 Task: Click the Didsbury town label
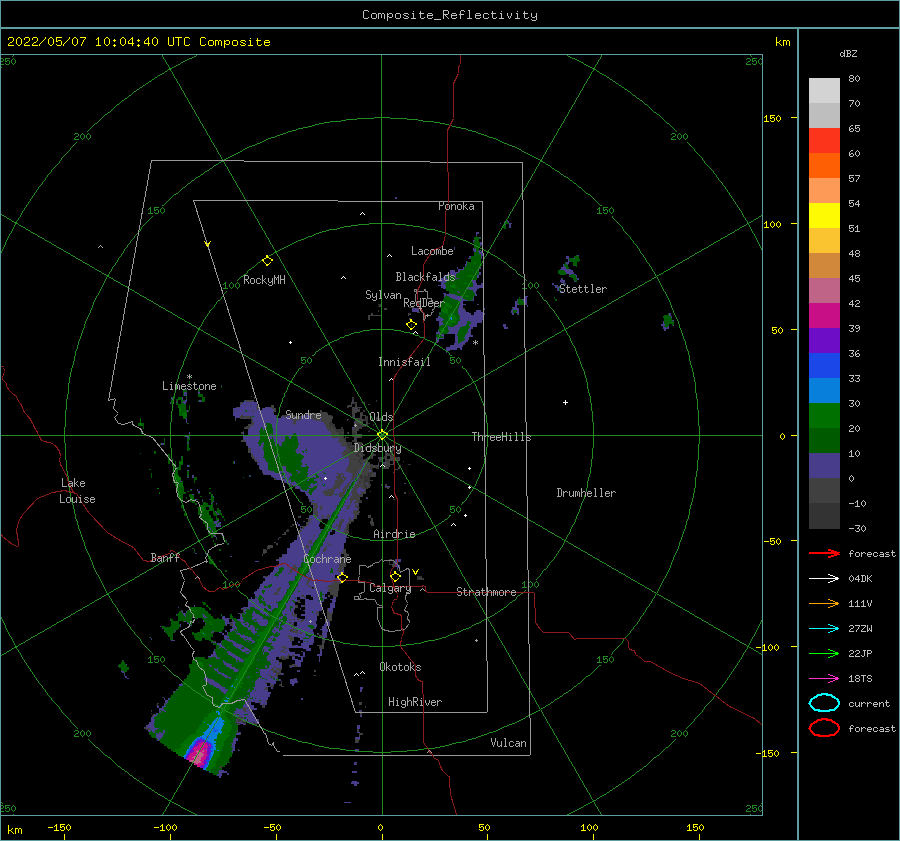(x=377, y=448)
